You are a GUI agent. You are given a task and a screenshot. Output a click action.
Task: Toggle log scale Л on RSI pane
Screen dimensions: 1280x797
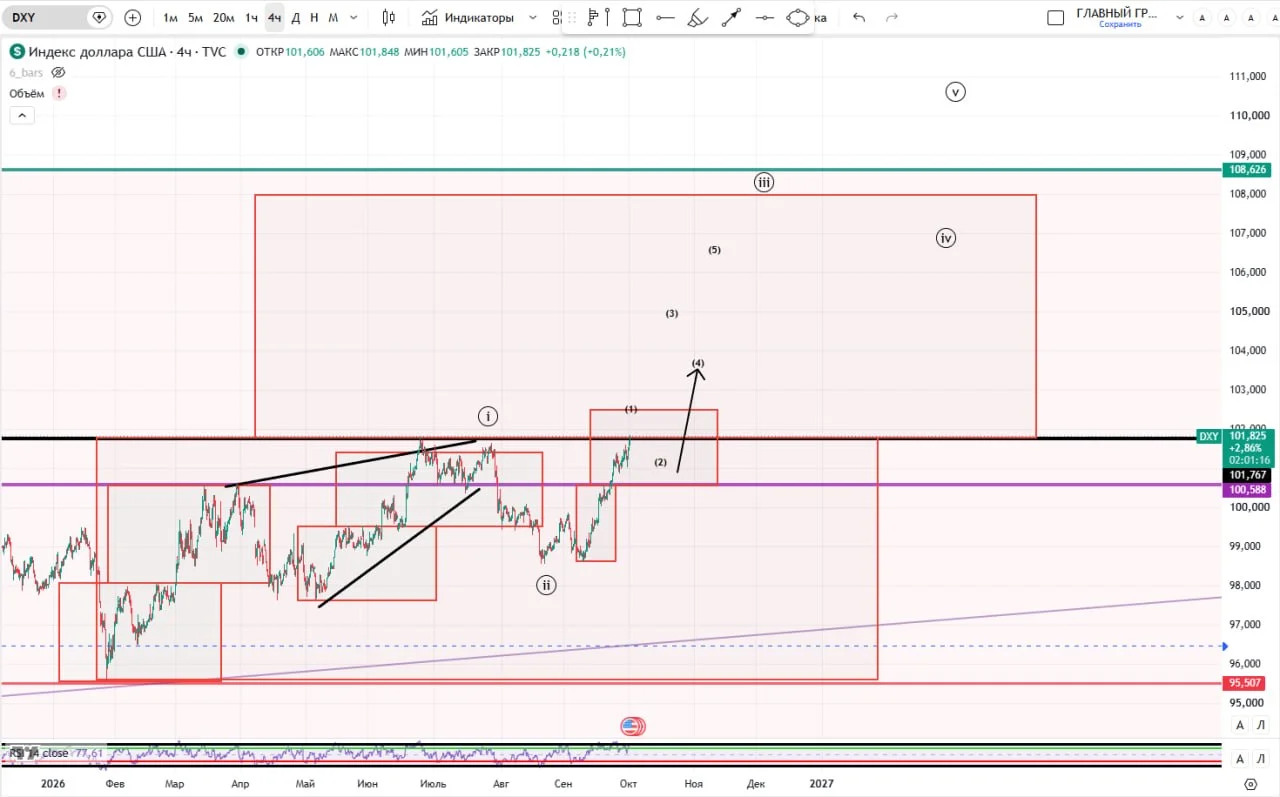pos(1261,759)
